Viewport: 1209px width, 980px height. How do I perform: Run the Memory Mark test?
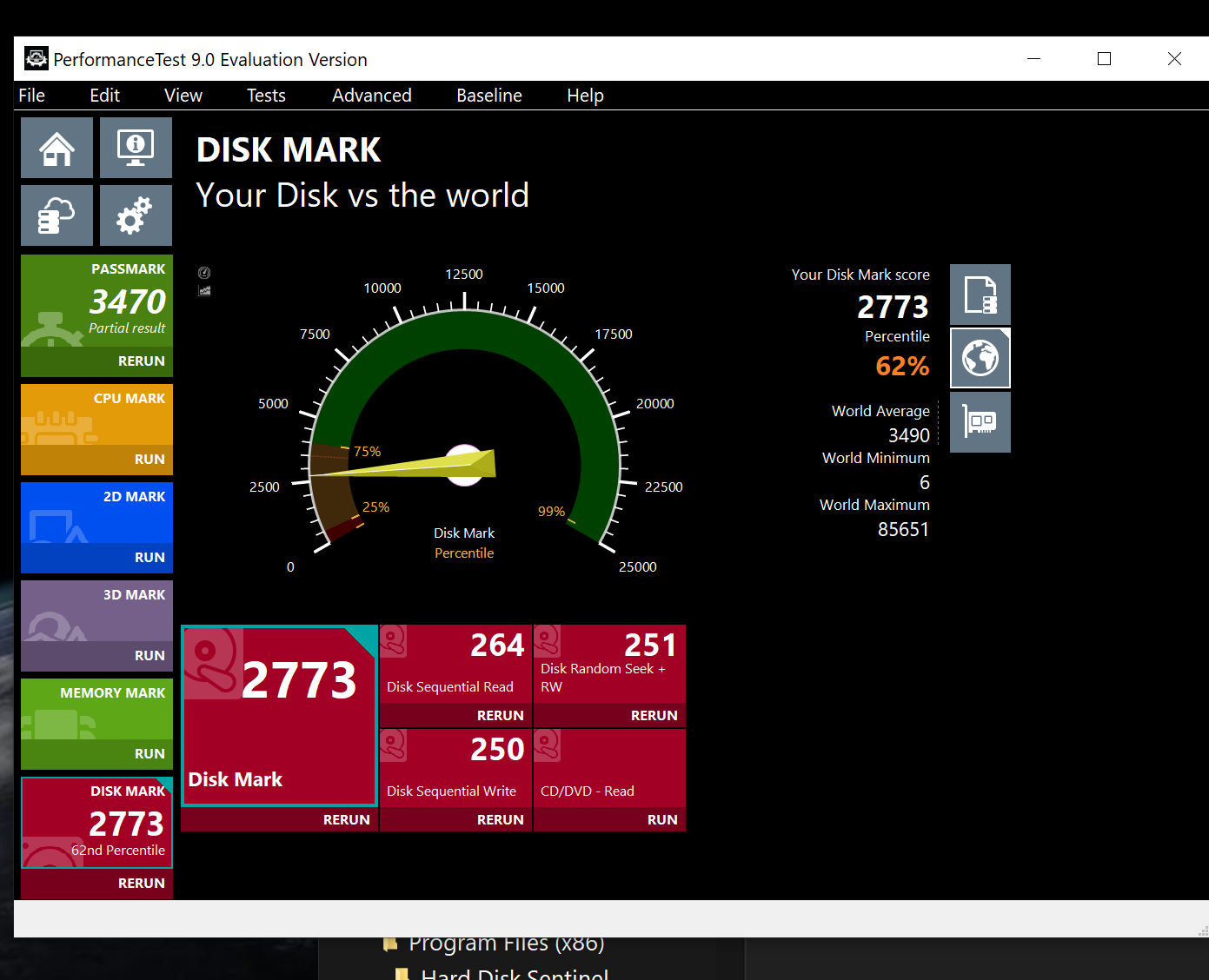pos(96,754)
